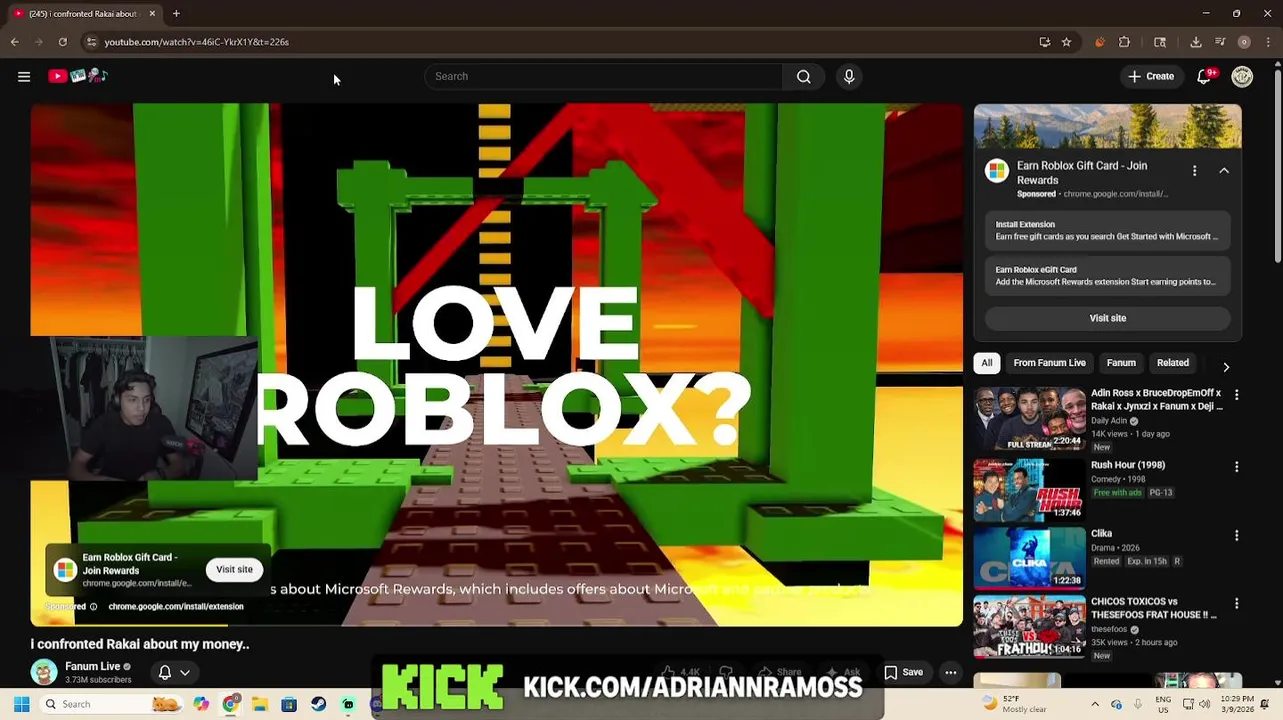Open the Windows Start menu
This screenshot has height=720, width=1283.
[21, 704]
